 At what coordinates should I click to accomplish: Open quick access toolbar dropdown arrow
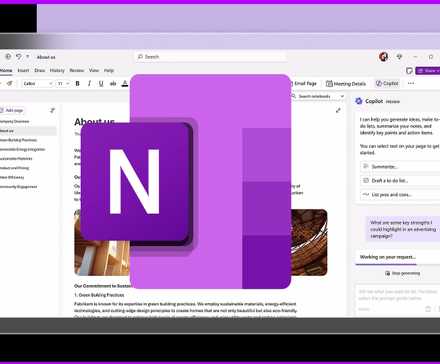(x=28, y=57)
